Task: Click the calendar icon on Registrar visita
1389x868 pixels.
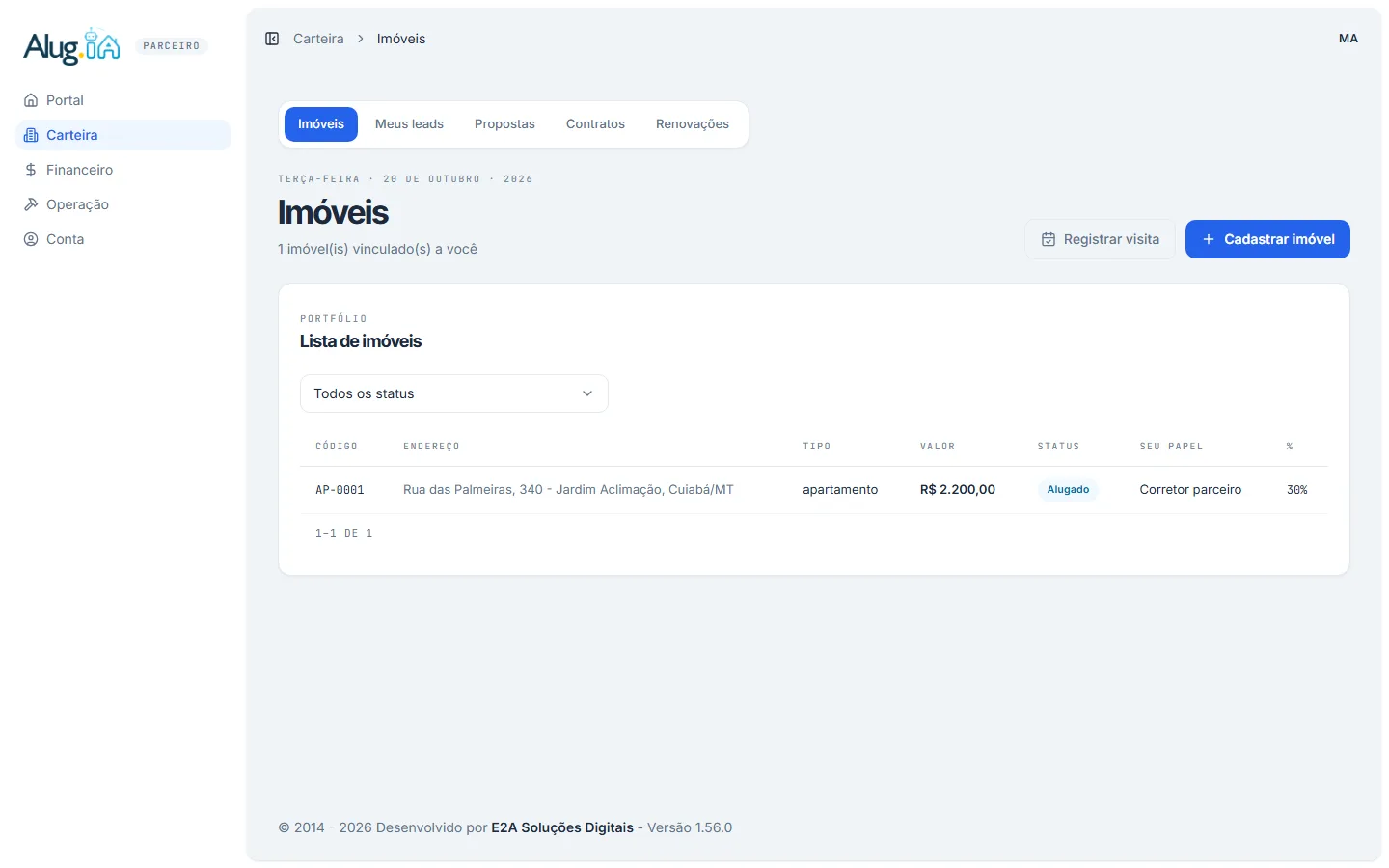Action: 1049,239
